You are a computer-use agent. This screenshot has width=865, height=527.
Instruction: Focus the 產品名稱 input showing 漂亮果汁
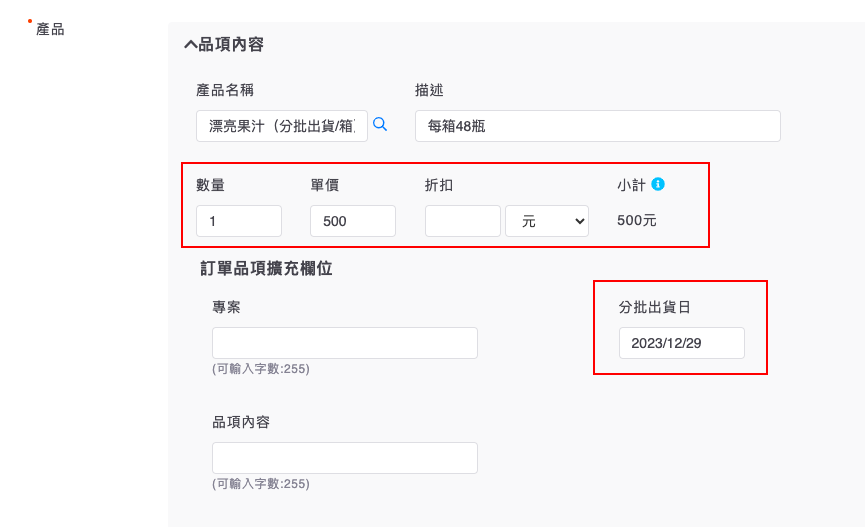[x=281, y=126]
